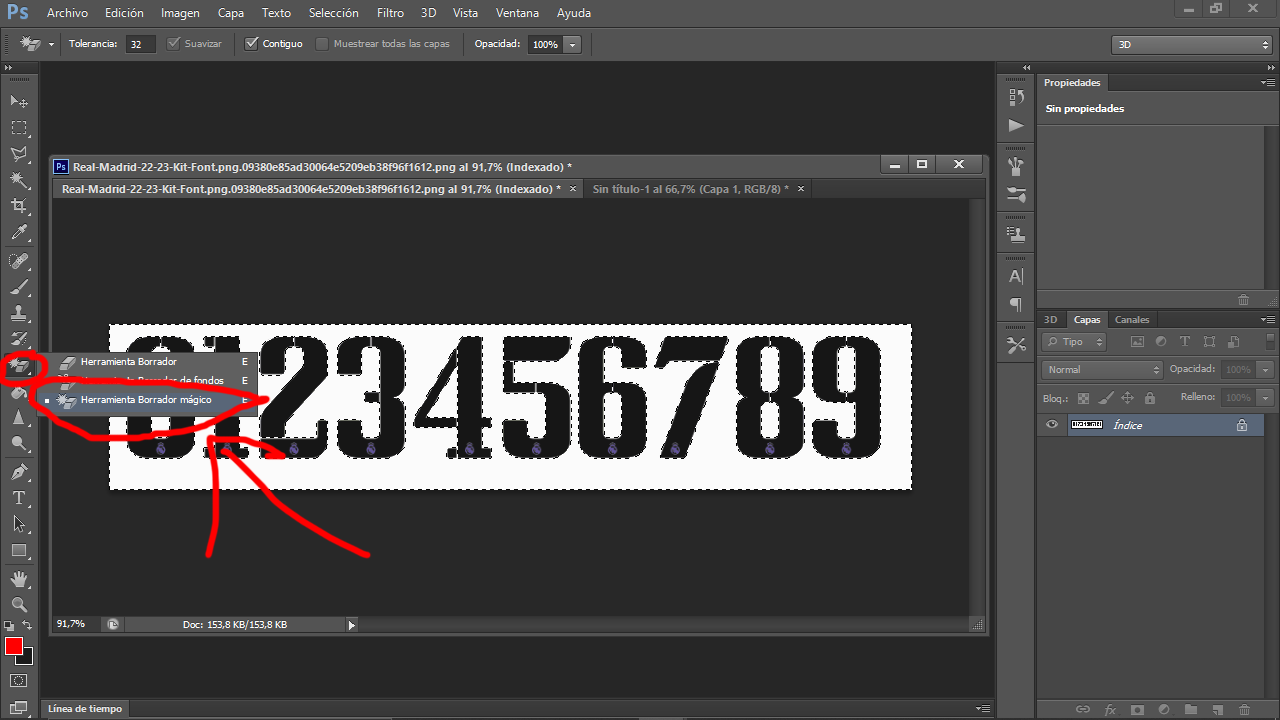Toggle the Suavizar checkbox
This screenshot has height=720, width=1280.
pos(174,44)
